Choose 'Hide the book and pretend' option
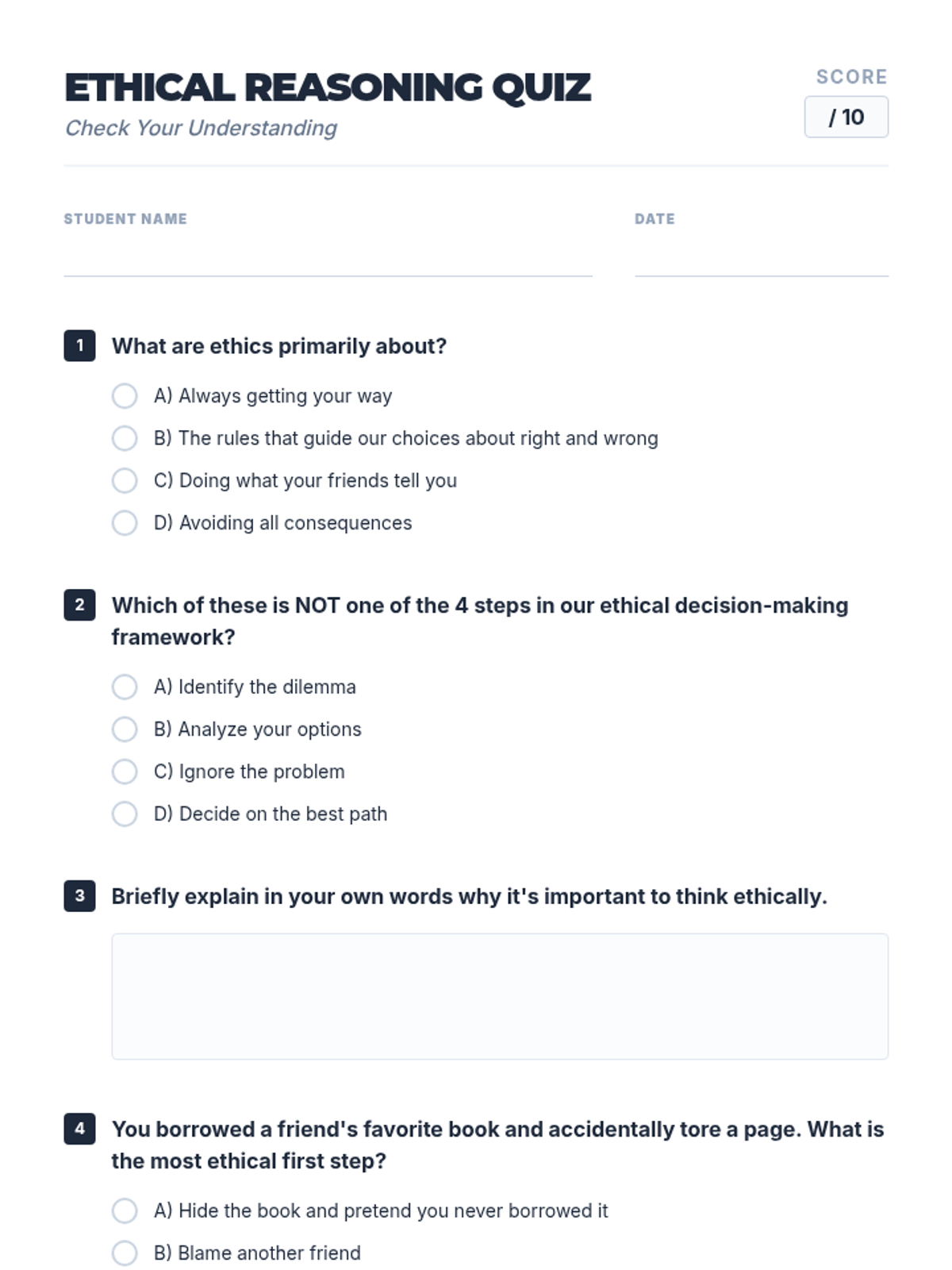Viewport: 952px width, 1270px height. [125, 1211]
